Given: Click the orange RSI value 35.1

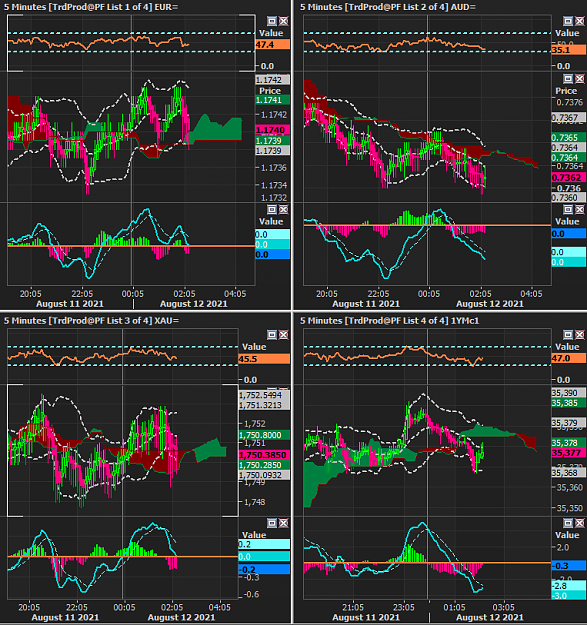Looking at the screenshot, I should pos(569,50).
